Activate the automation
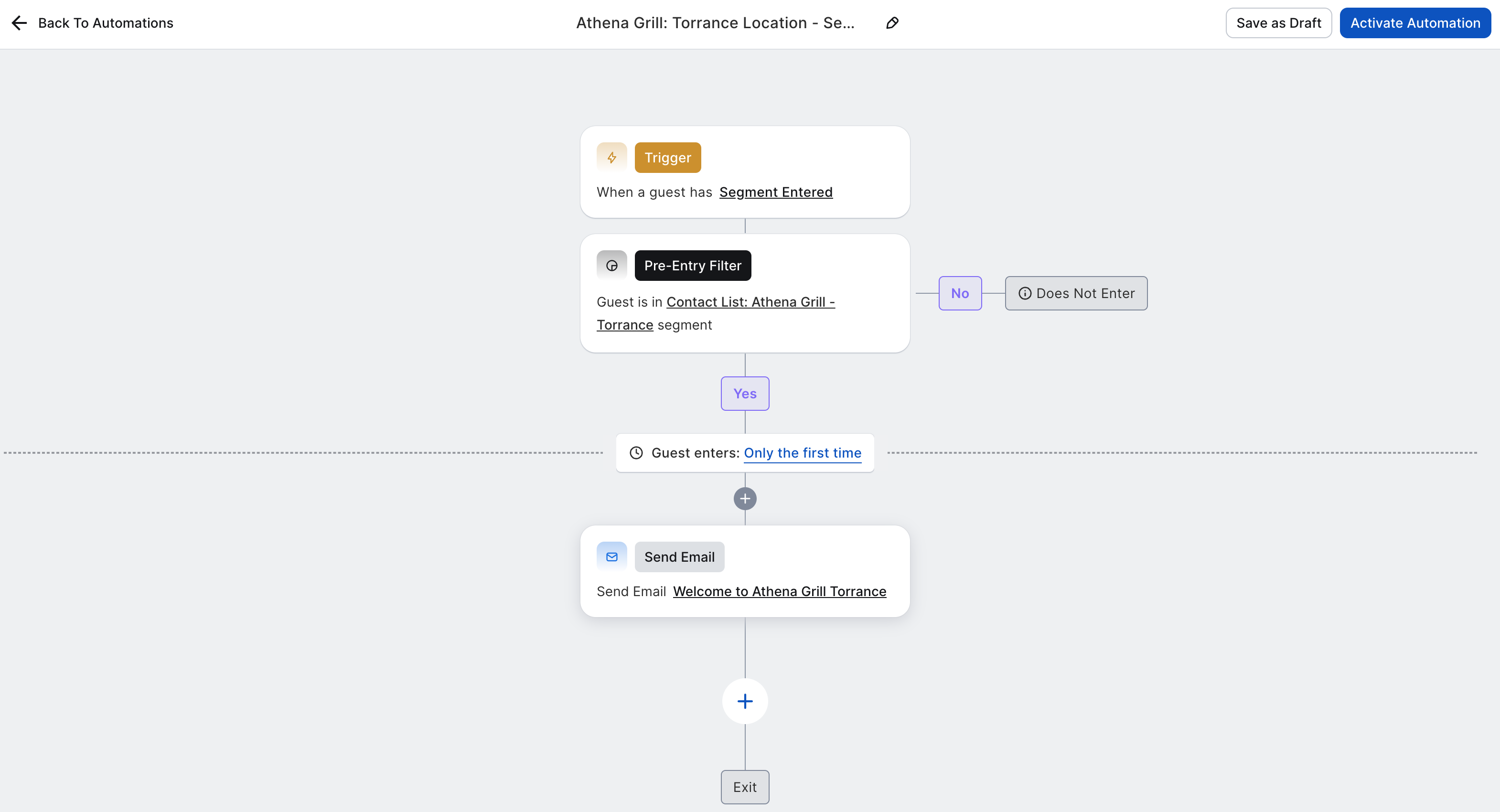This screenshot has width=1500, height=812. [x=1415, y=23]
